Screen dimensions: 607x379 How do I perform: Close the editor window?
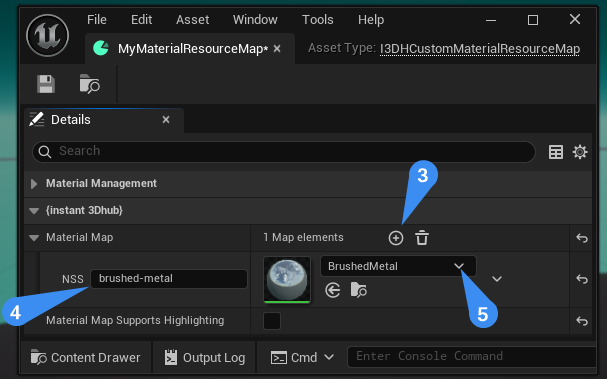point(575,19)
